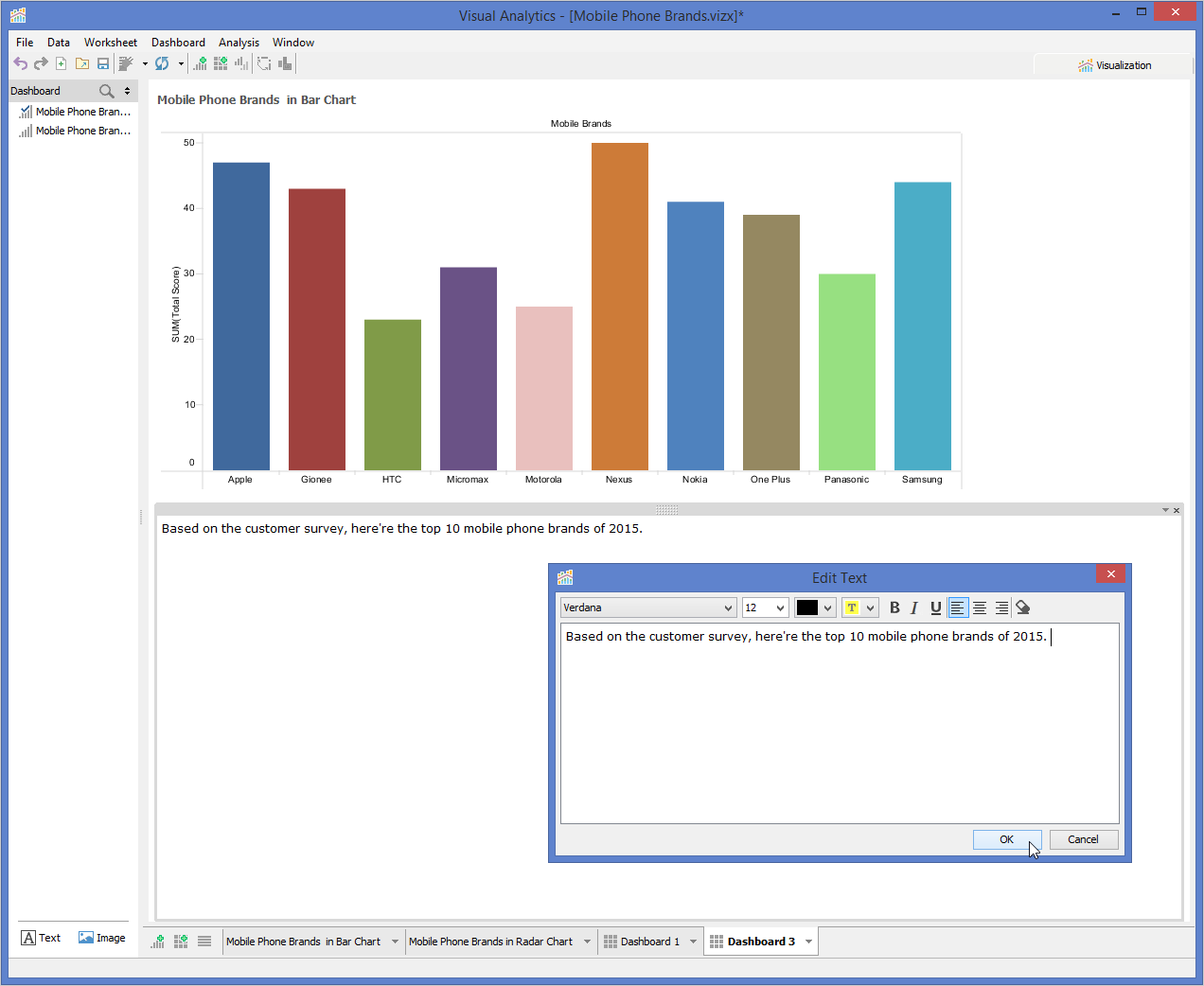This screenshot has height=986, width=1204.
Task: Add an Image object to dashboard
Action: pos(101,938)
